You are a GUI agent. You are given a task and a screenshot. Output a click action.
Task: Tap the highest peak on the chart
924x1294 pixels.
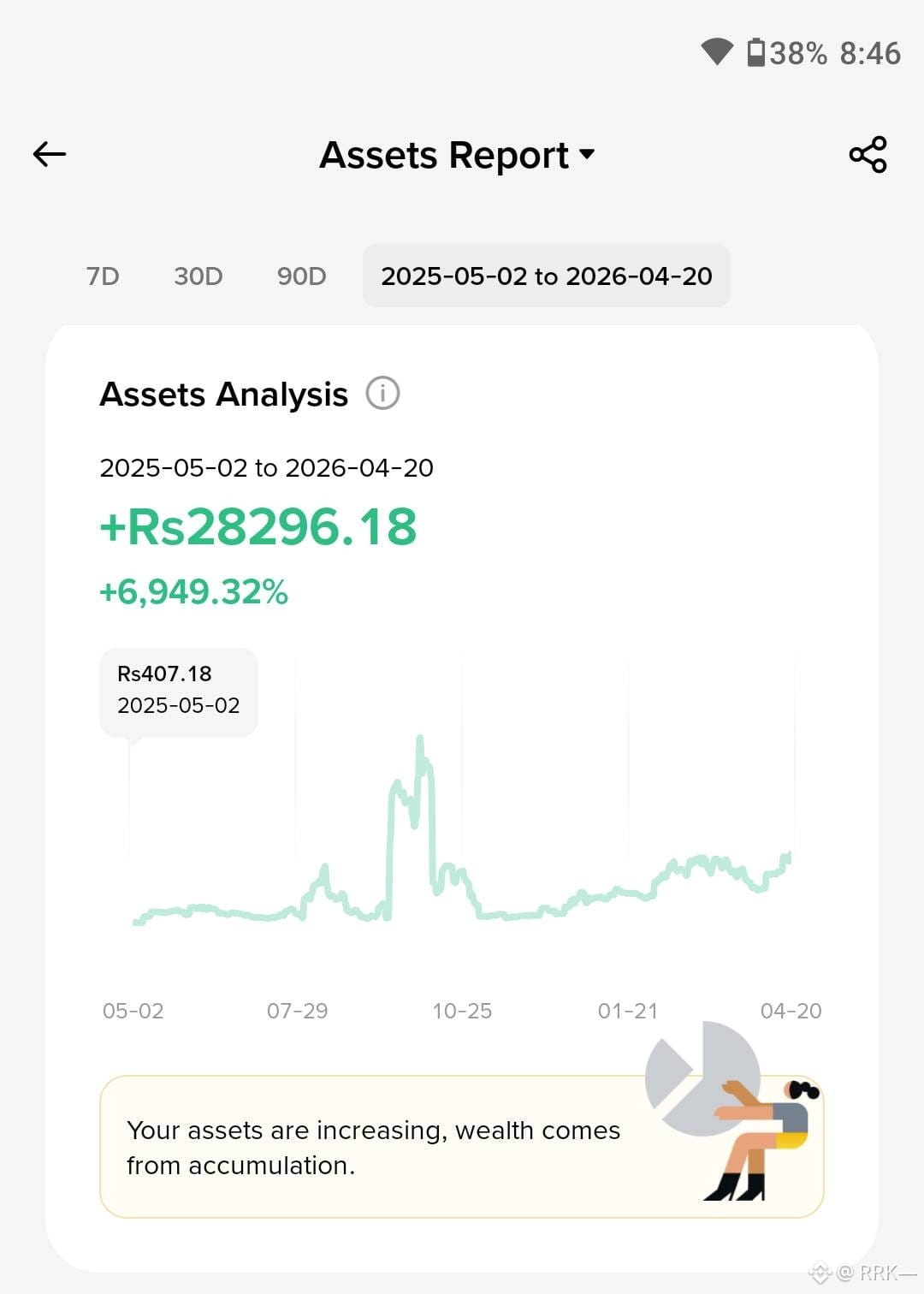pyautogui.click(x=420, y=738)
